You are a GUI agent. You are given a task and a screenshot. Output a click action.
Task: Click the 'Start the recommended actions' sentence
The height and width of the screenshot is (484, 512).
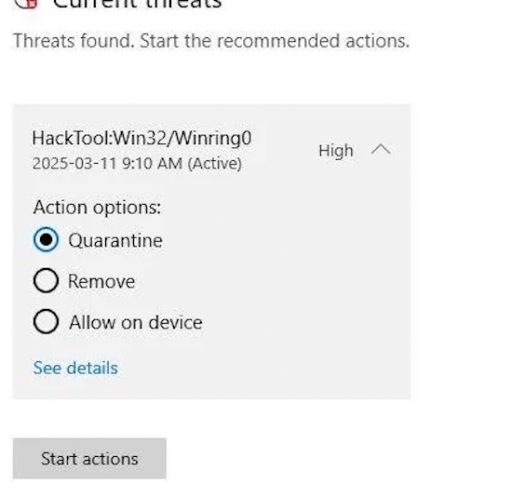[x=275, y=41]
